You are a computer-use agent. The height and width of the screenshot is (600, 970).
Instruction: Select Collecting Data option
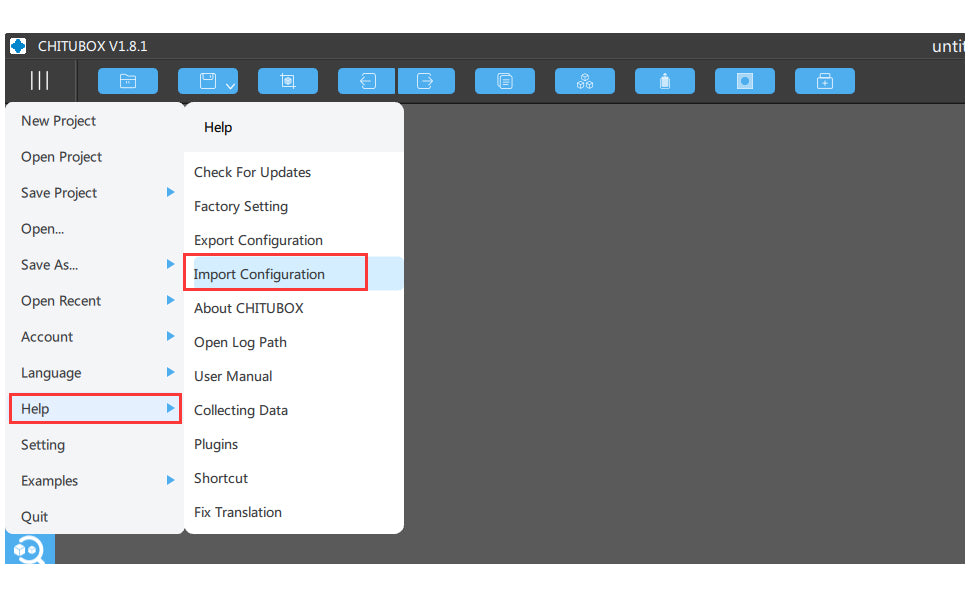[x=294, y=410]
